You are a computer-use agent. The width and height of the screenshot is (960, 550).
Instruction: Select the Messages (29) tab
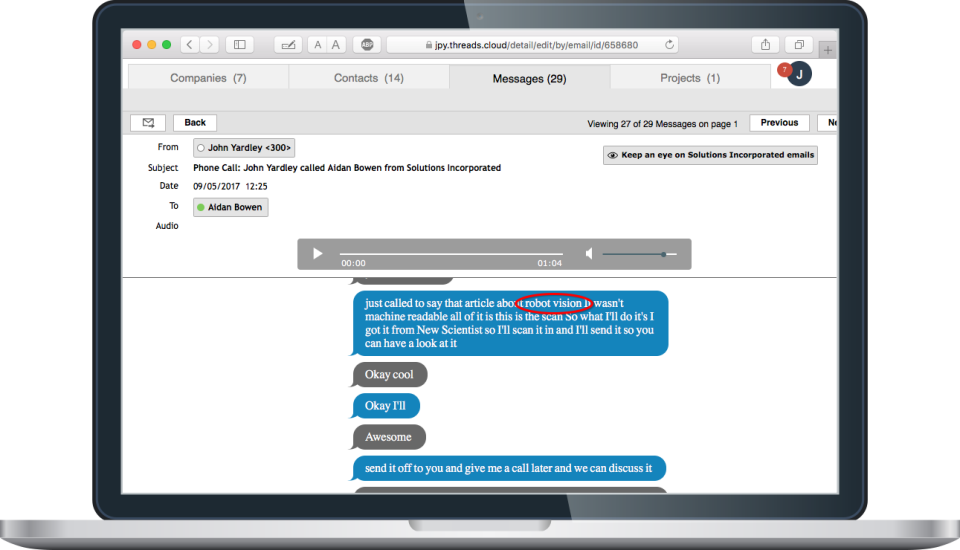530,78
